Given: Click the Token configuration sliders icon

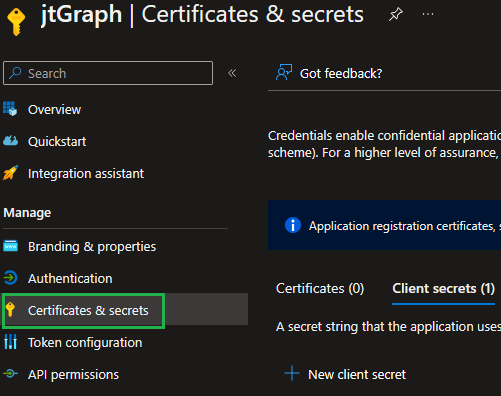Looking at the screenshot, I should (x=10, y=342).
